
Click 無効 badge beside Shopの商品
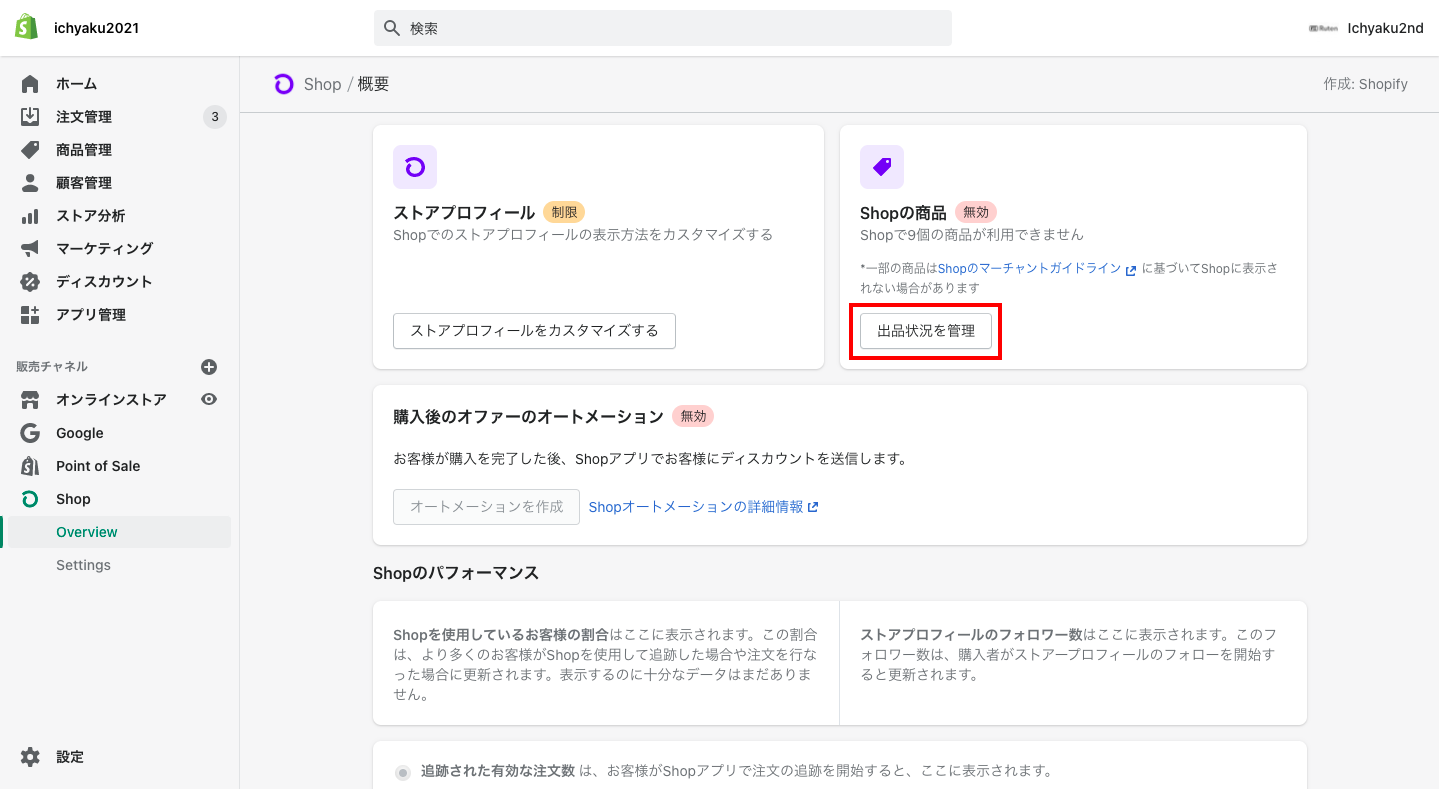(x=976, y=212)
